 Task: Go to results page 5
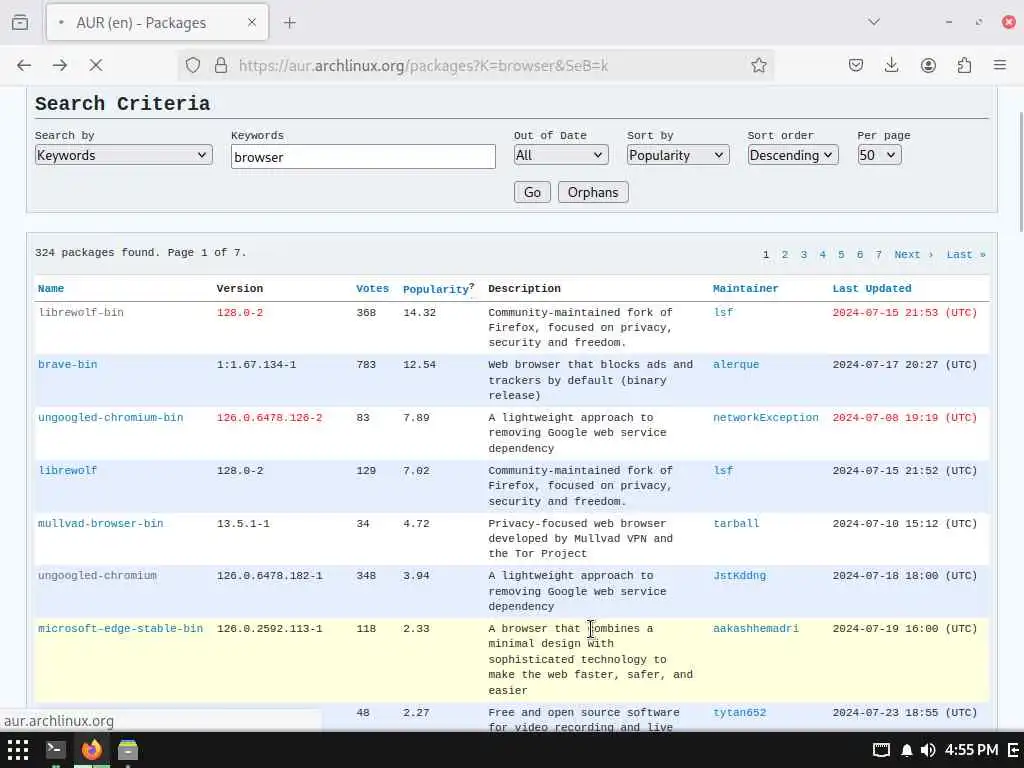coord(841,255)
